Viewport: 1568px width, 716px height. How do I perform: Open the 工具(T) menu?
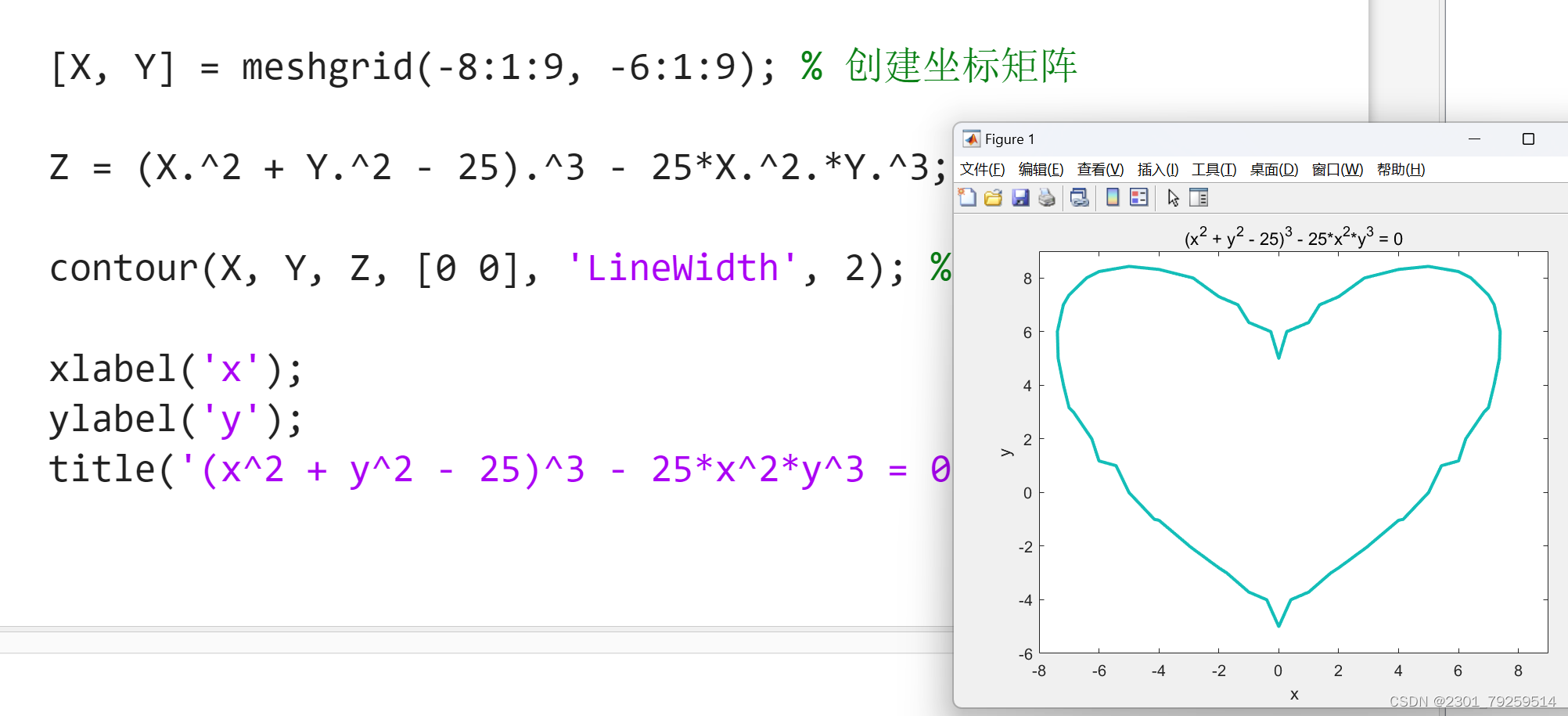pyautogui.click(x=1214, y=169)
